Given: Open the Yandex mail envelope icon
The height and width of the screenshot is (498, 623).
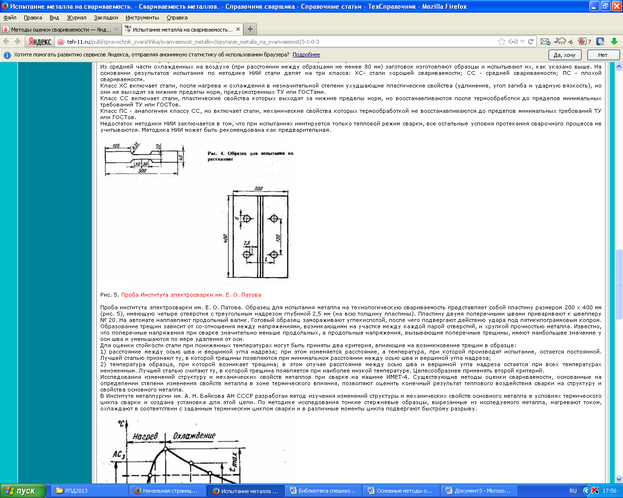Looking at the screenshot, I should [545, 41].
